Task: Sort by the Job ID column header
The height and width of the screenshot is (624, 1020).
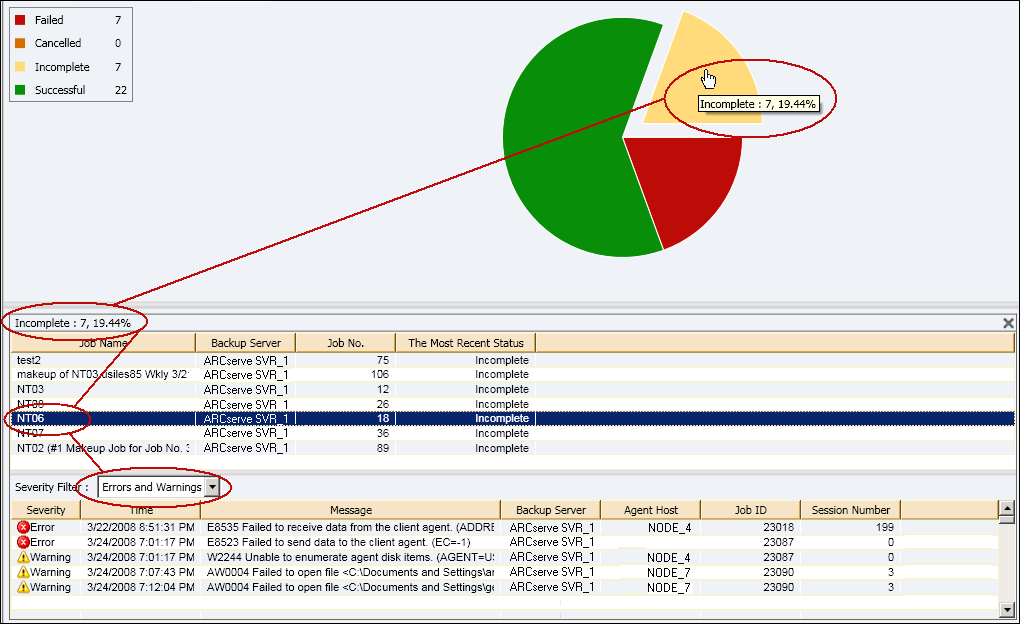Action: tap(751, 510)
